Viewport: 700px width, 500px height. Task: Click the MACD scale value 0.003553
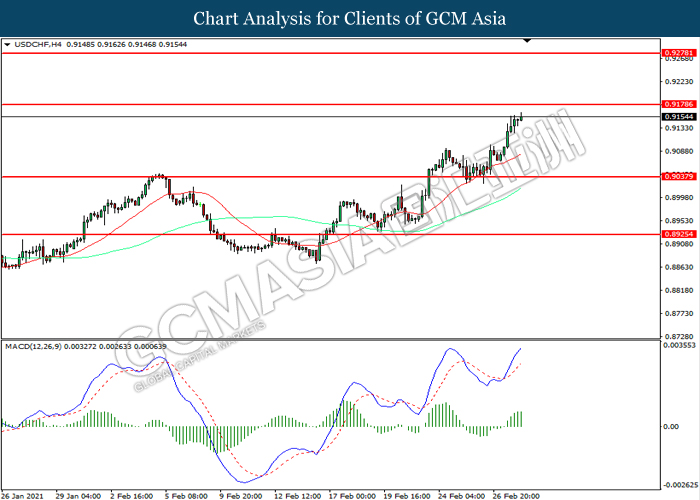[679, 345]
